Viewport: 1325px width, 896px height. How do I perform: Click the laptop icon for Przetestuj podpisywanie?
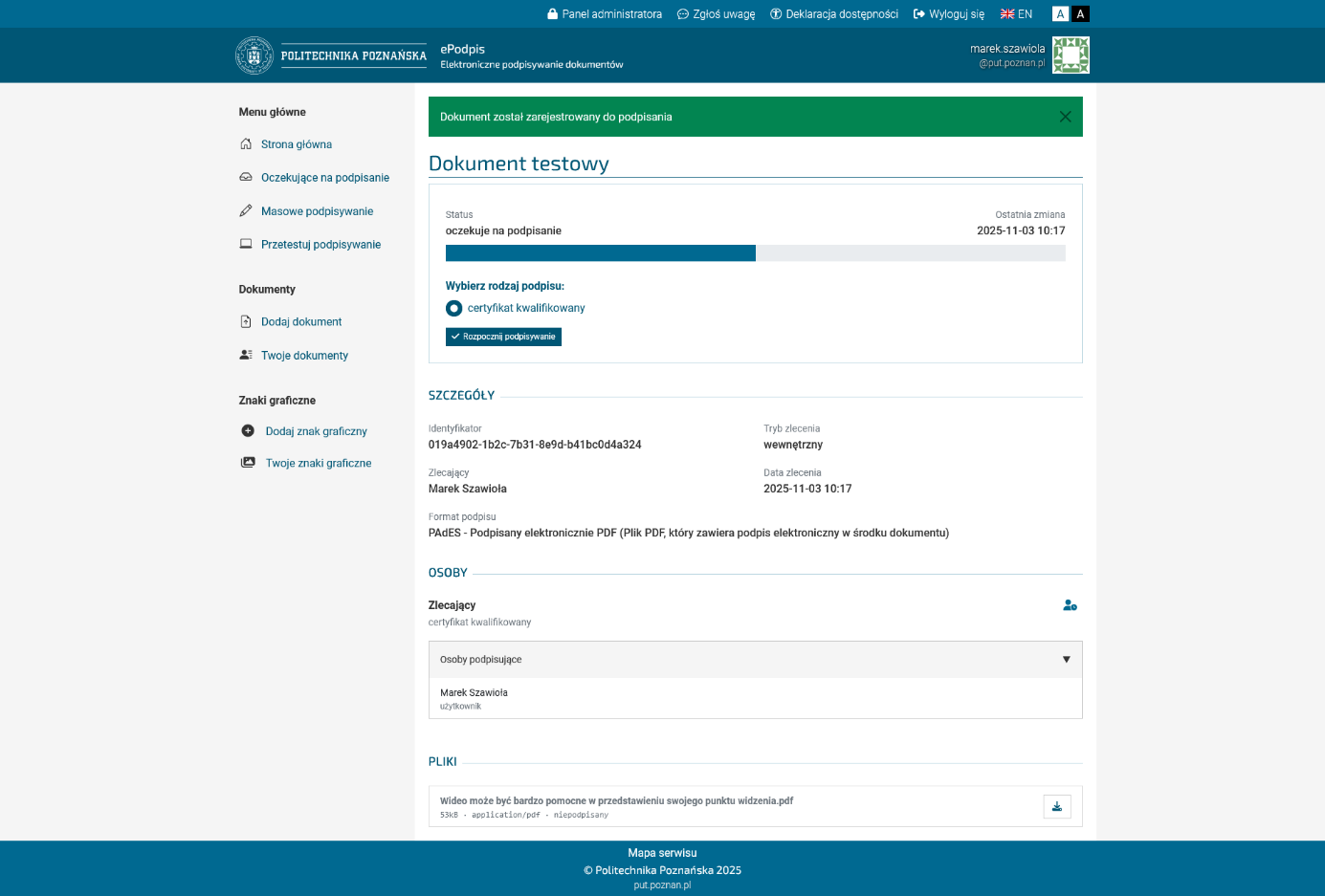point(246,245)
